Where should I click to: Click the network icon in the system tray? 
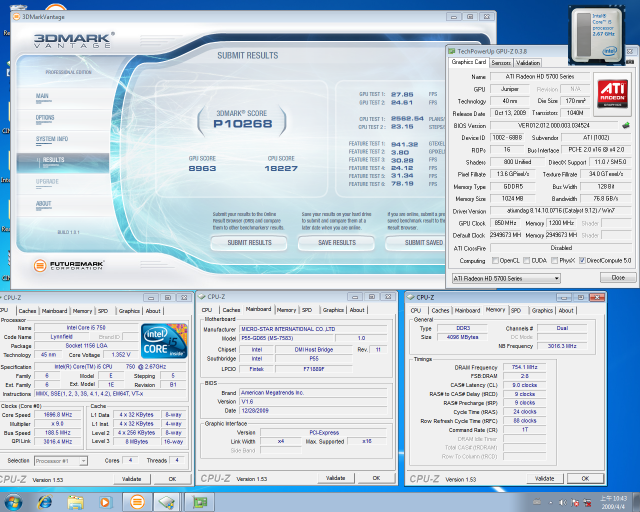click(x=588, y=503)
